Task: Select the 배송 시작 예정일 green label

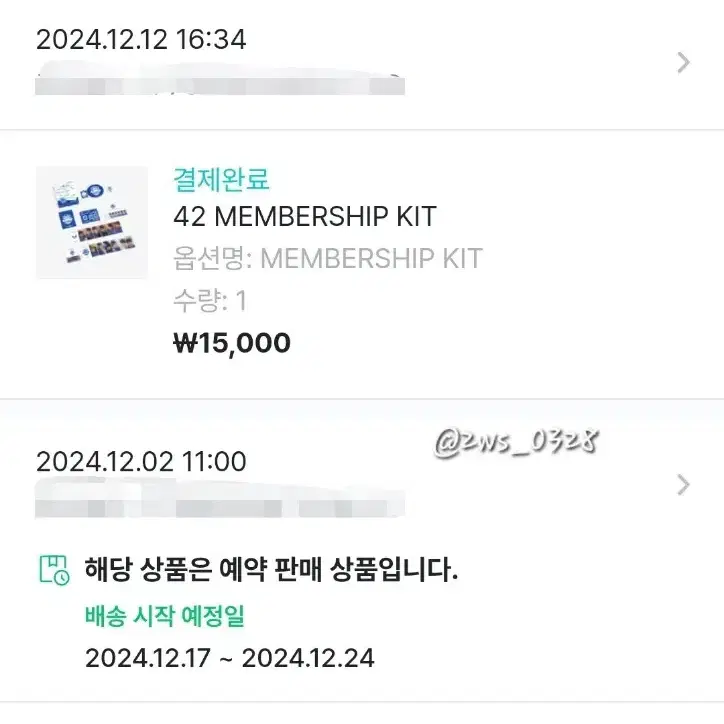Action: click(x=164, y=615)
